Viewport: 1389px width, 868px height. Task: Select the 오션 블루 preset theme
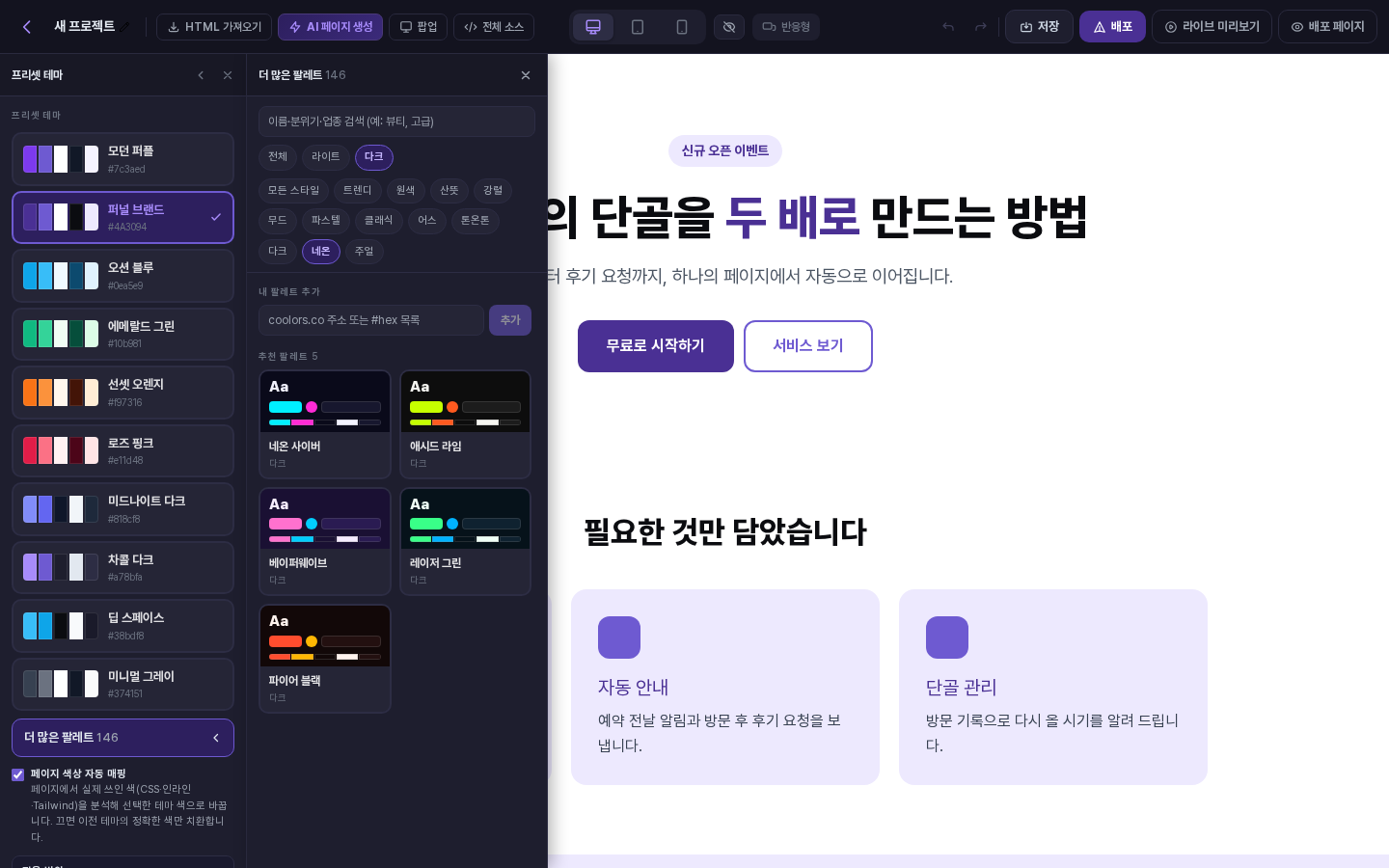coord(123,276)
